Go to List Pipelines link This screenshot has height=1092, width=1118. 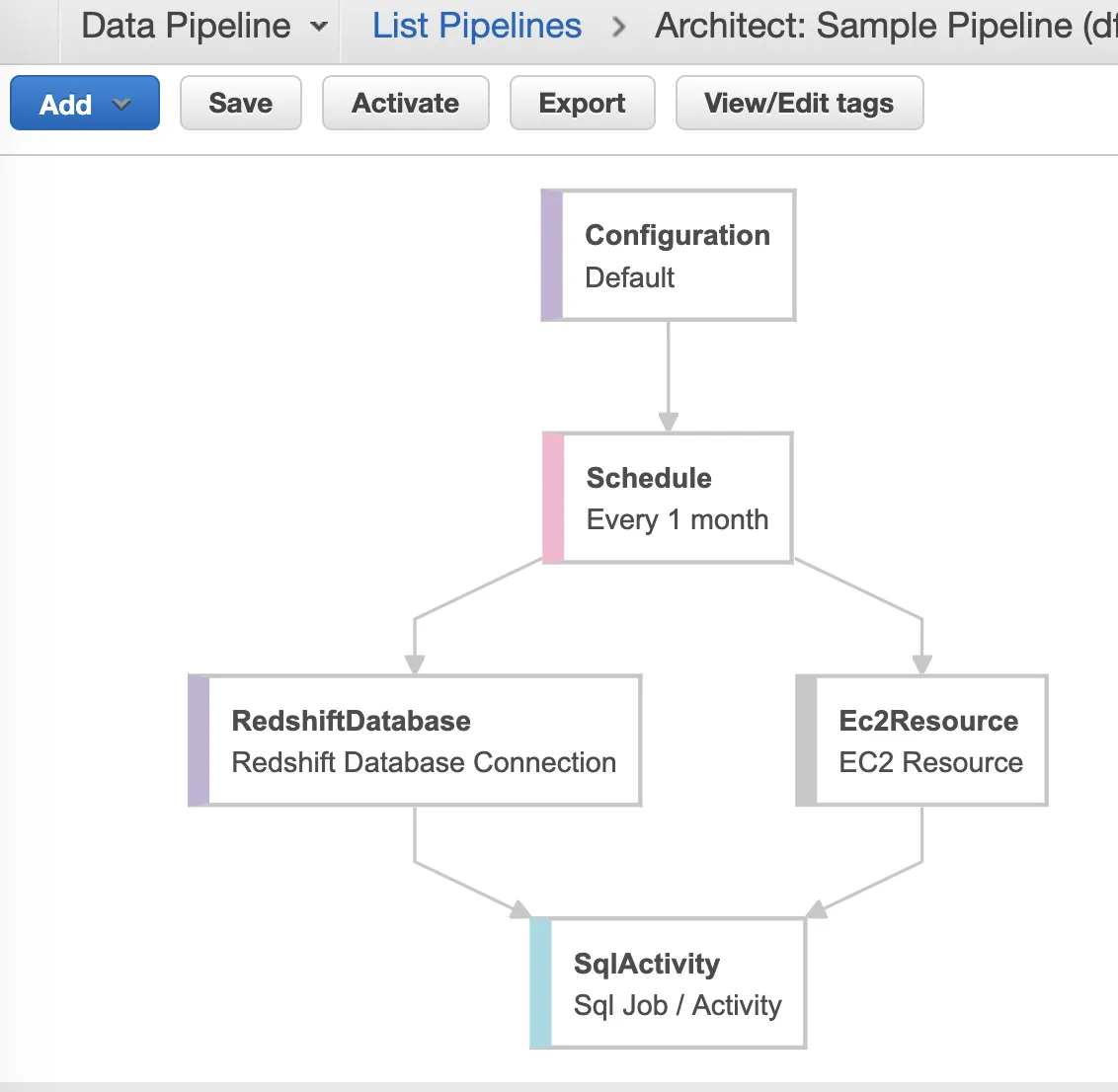coord(477,27)
